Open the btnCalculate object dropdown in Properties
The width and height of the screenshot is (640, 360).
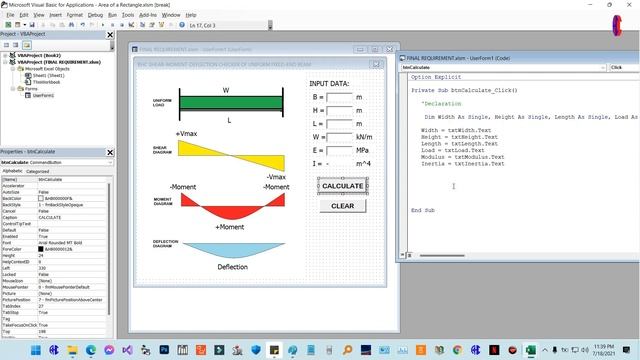110,162
